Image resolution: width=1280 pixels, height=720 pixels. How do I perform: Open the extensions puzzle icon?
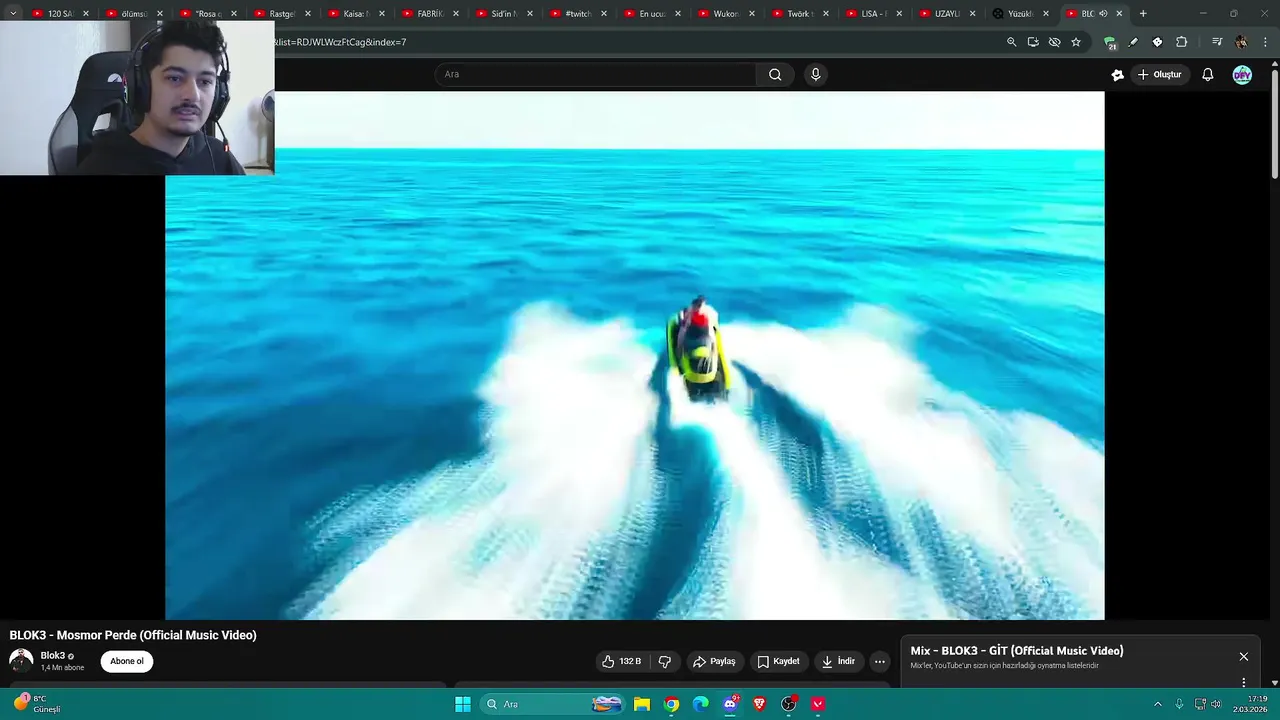click(x=1182, y=42)
